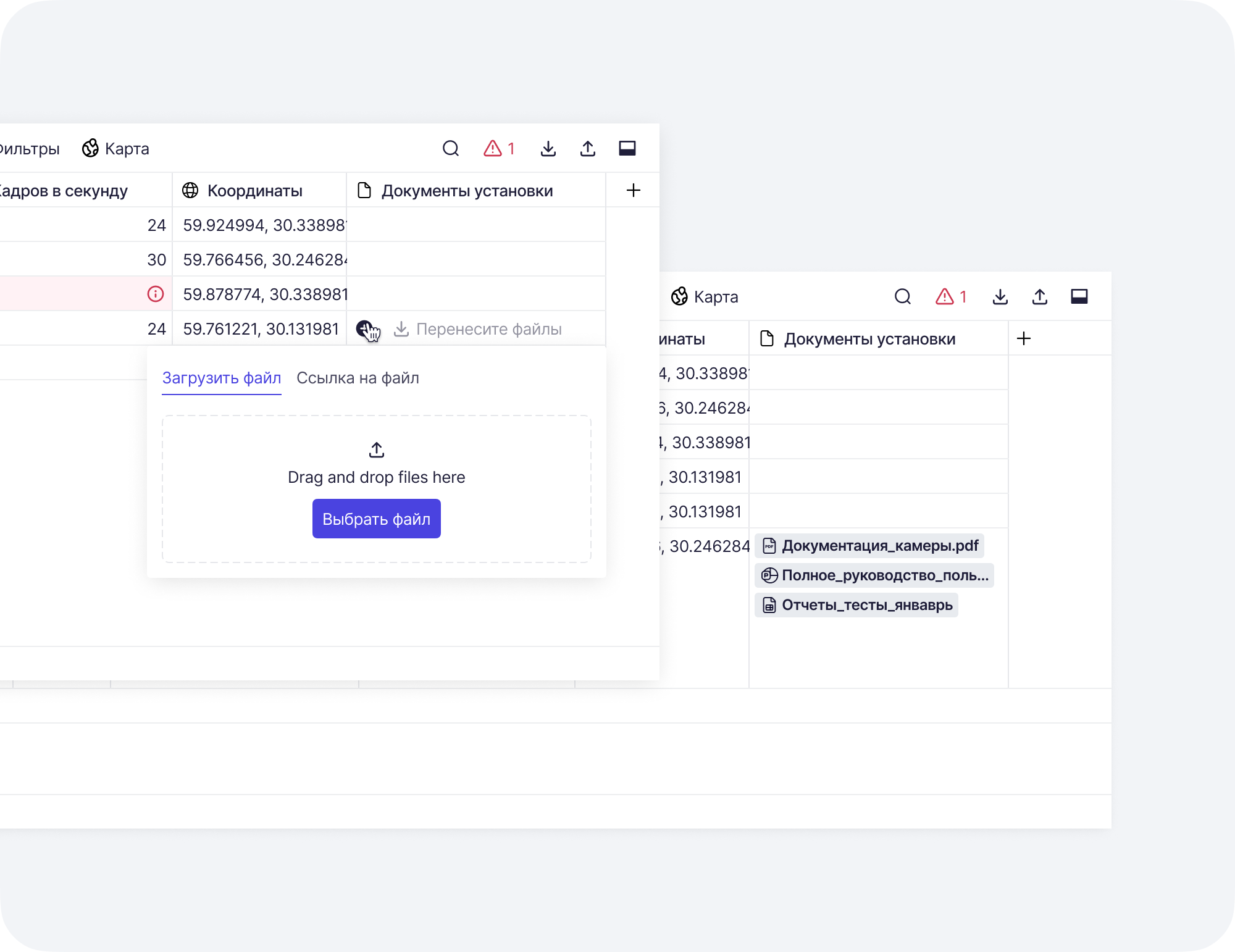
Task: Click the error info icon on the highlighted row
Action: (x=156, y=294)
